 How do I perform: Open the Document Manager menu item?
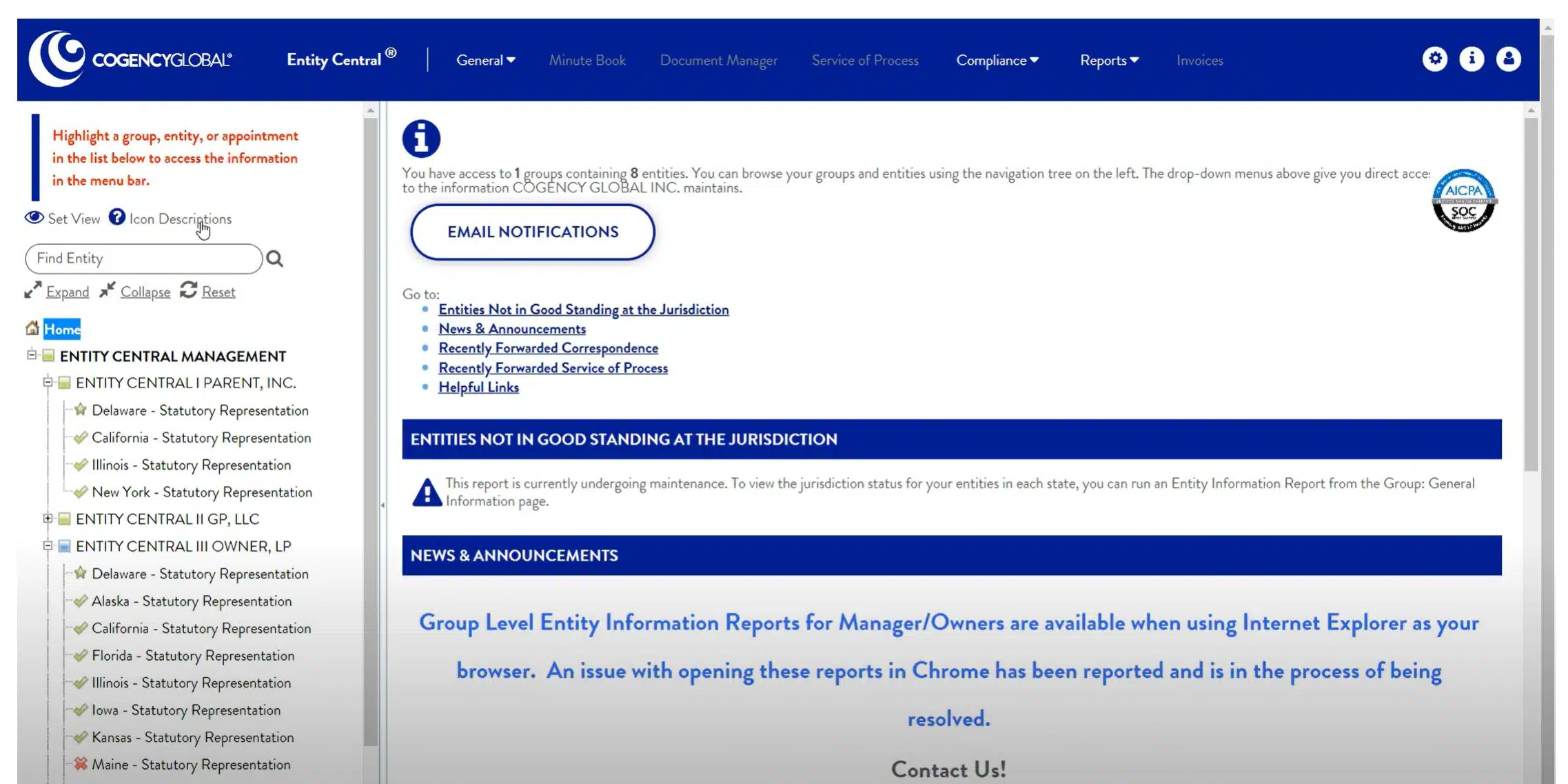719,61
